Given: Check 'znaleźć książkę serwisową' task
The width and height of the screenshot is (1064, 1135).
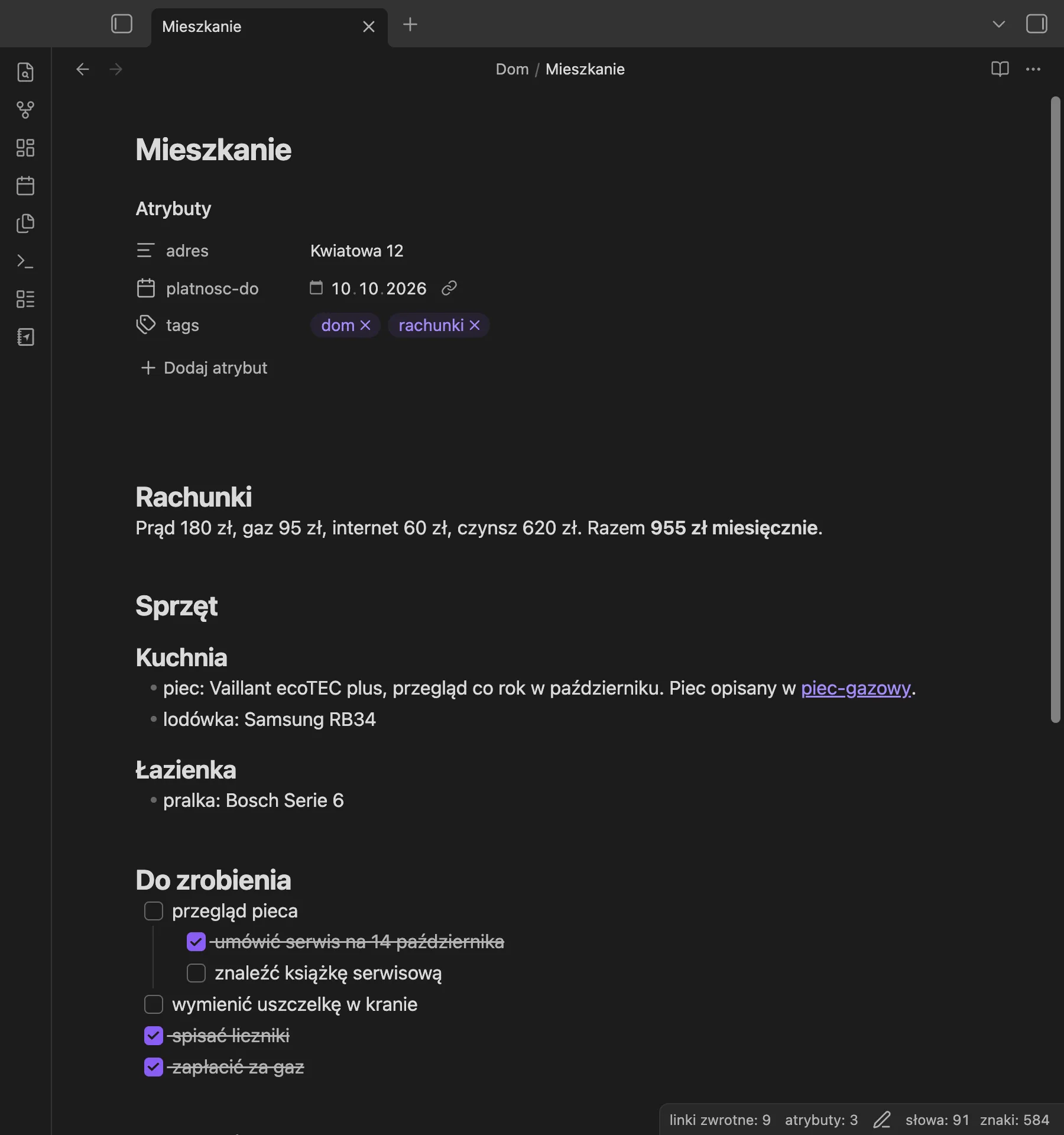Looking at the screenshot, I should pyautogui.click(x=196, y=973).
